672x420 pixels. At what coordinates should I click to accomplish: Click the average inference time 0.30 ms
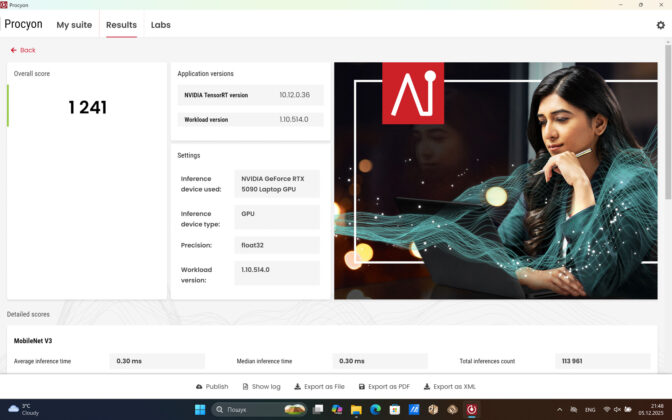pyautogui.click(x=157, y=361)
